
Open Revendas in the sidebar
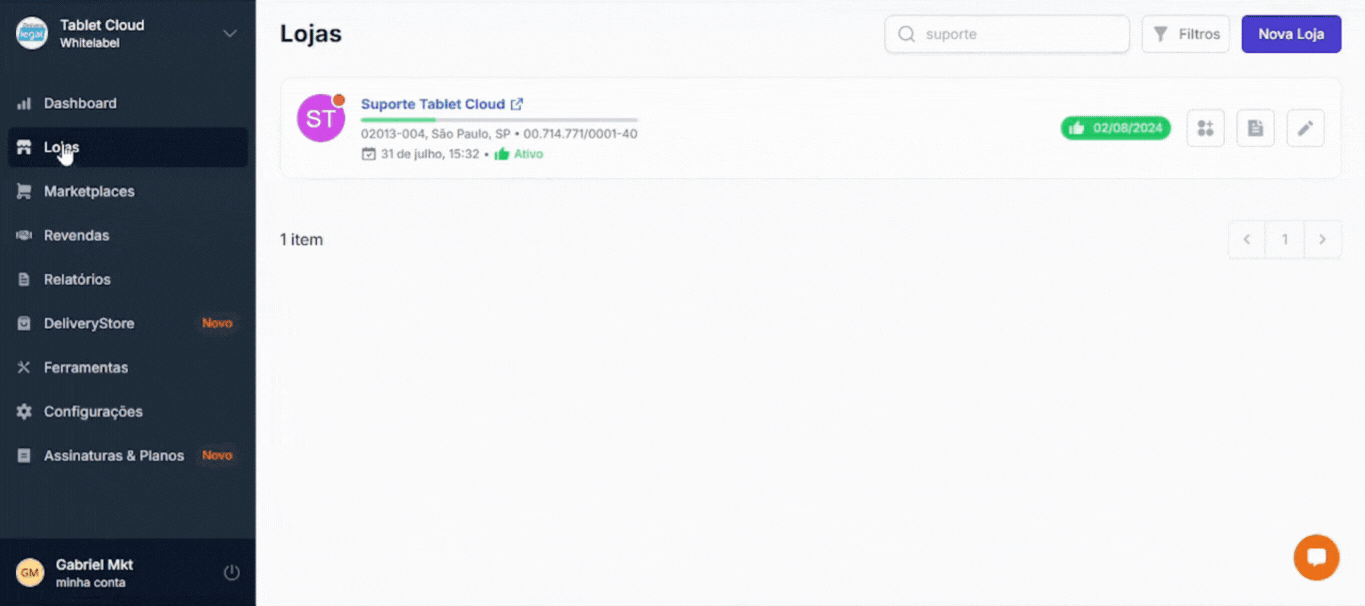[76, 235]
